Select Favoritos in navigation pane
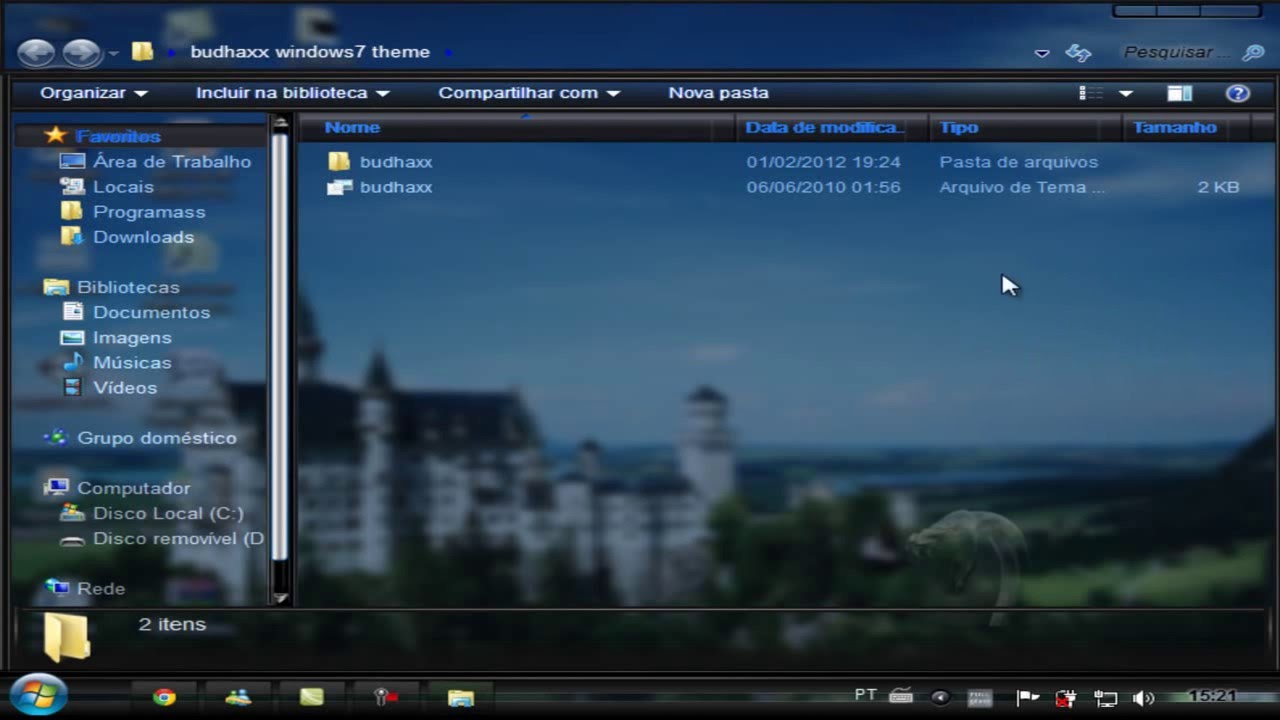1280x720 pixels. tap(118, 136)
